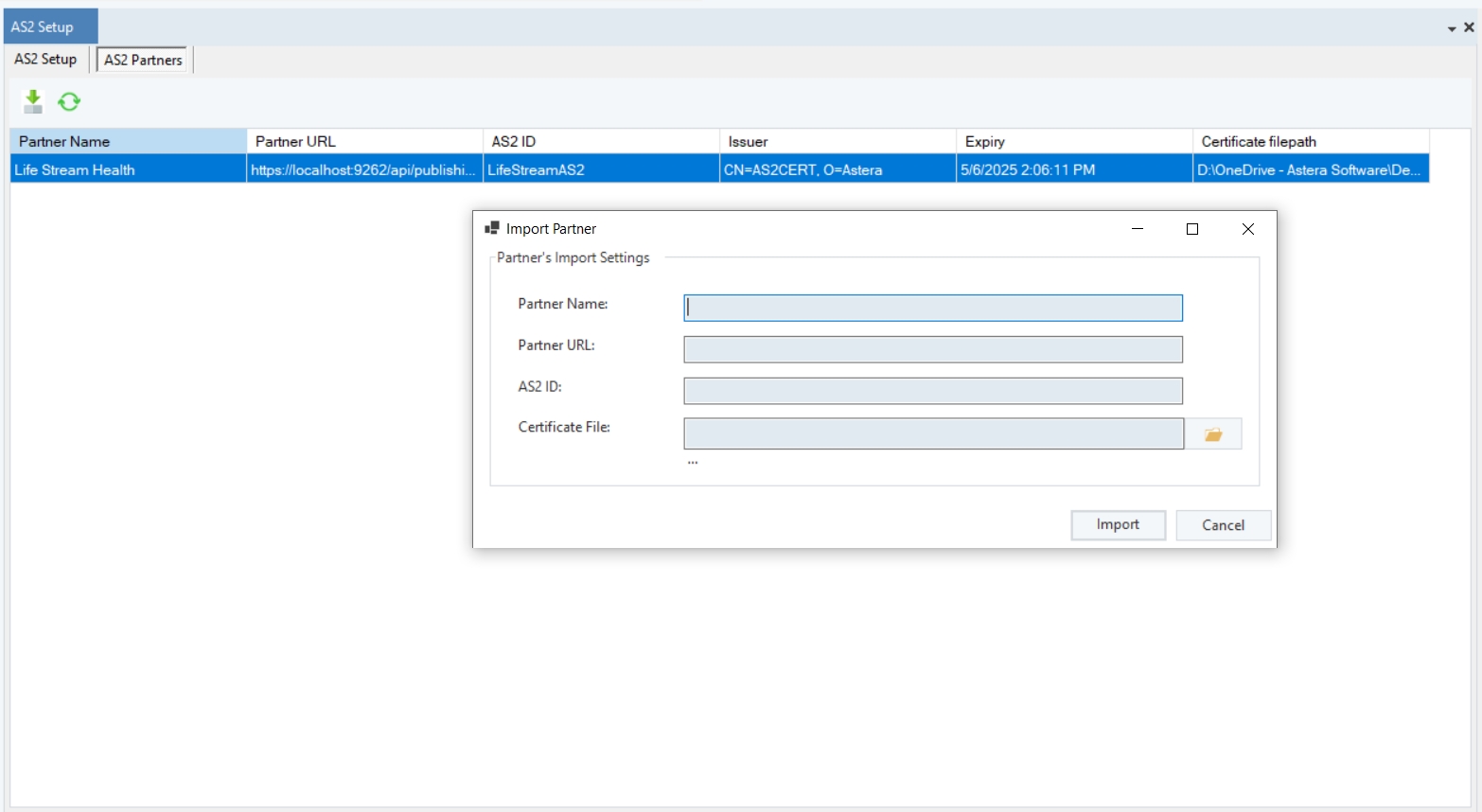Focus the Partner Name input field

[932, 308]
